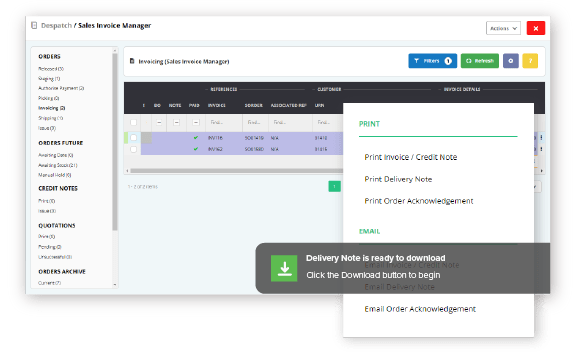The width and height of the screenshot is (580, 360).
Task: Open Authorise Payment in the sidebar
Action: point(61,88)
